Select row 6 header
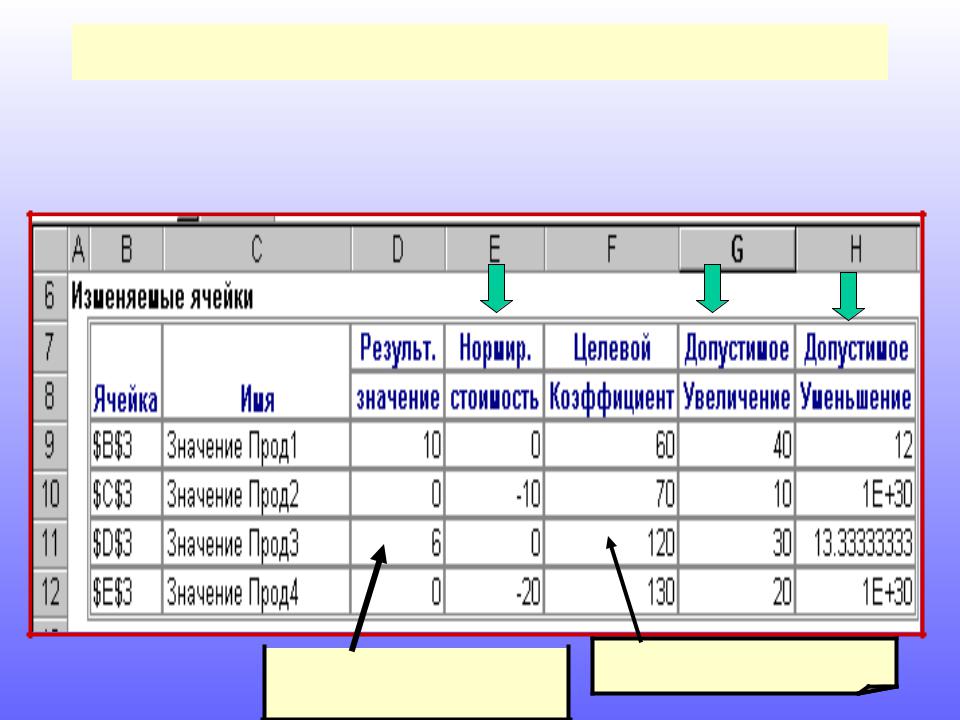This screenshot has width=960, height=720. click(x=50, y=296)
